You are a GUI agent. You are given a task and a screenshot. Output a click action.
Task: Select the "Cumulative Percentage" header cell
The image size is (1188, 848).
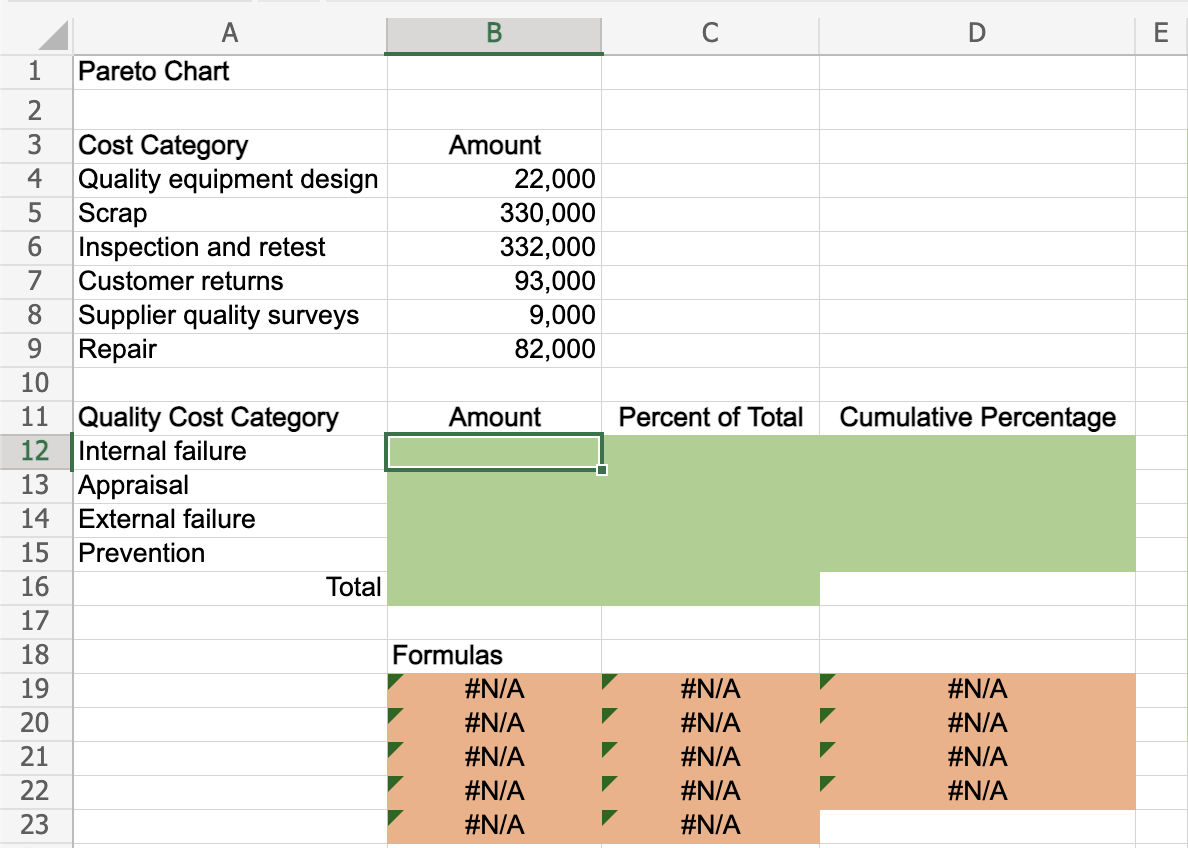pos(977,417)
